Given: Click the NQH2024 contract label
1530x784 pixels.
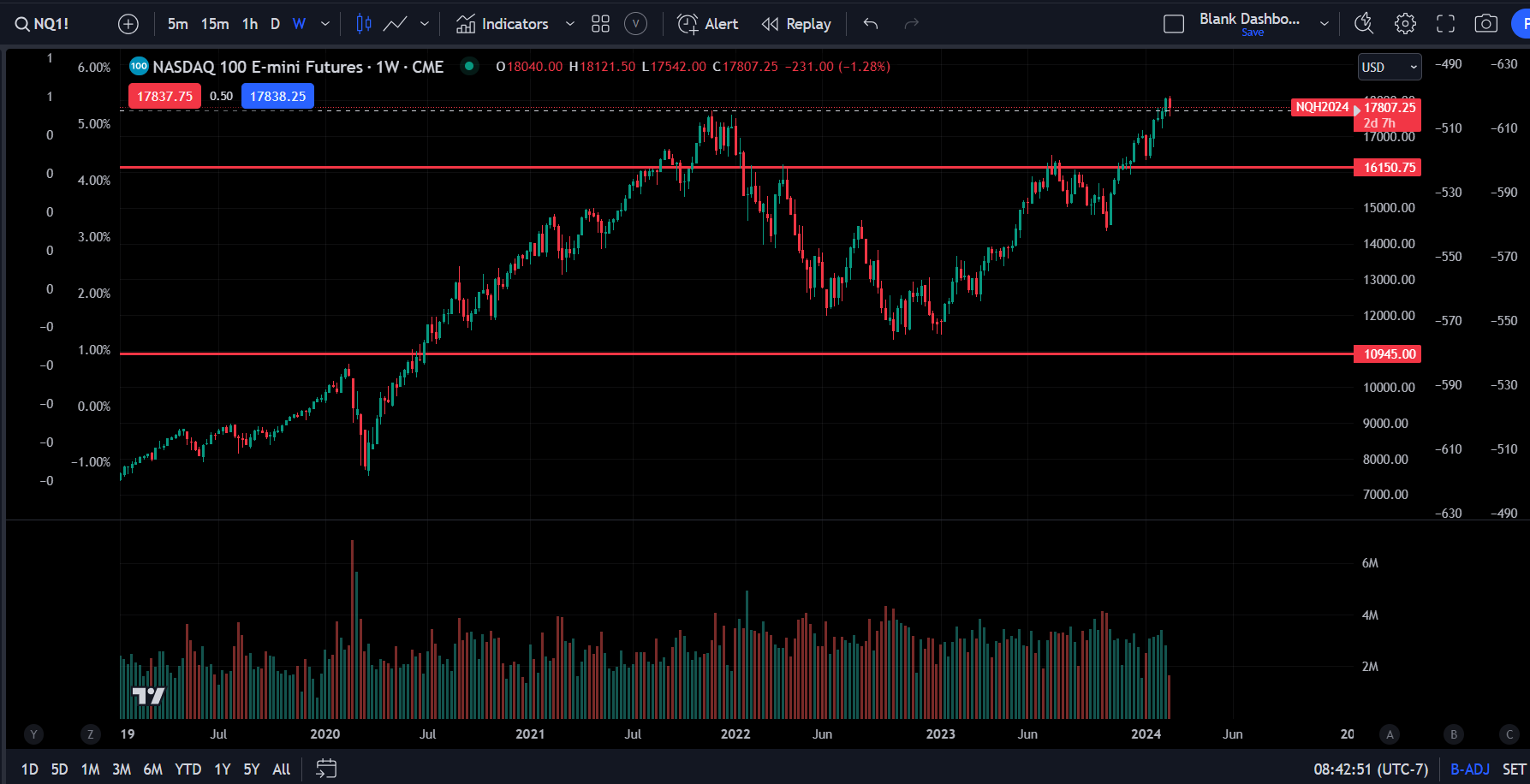Looking at the screenshot, I should pos(1322,107).
